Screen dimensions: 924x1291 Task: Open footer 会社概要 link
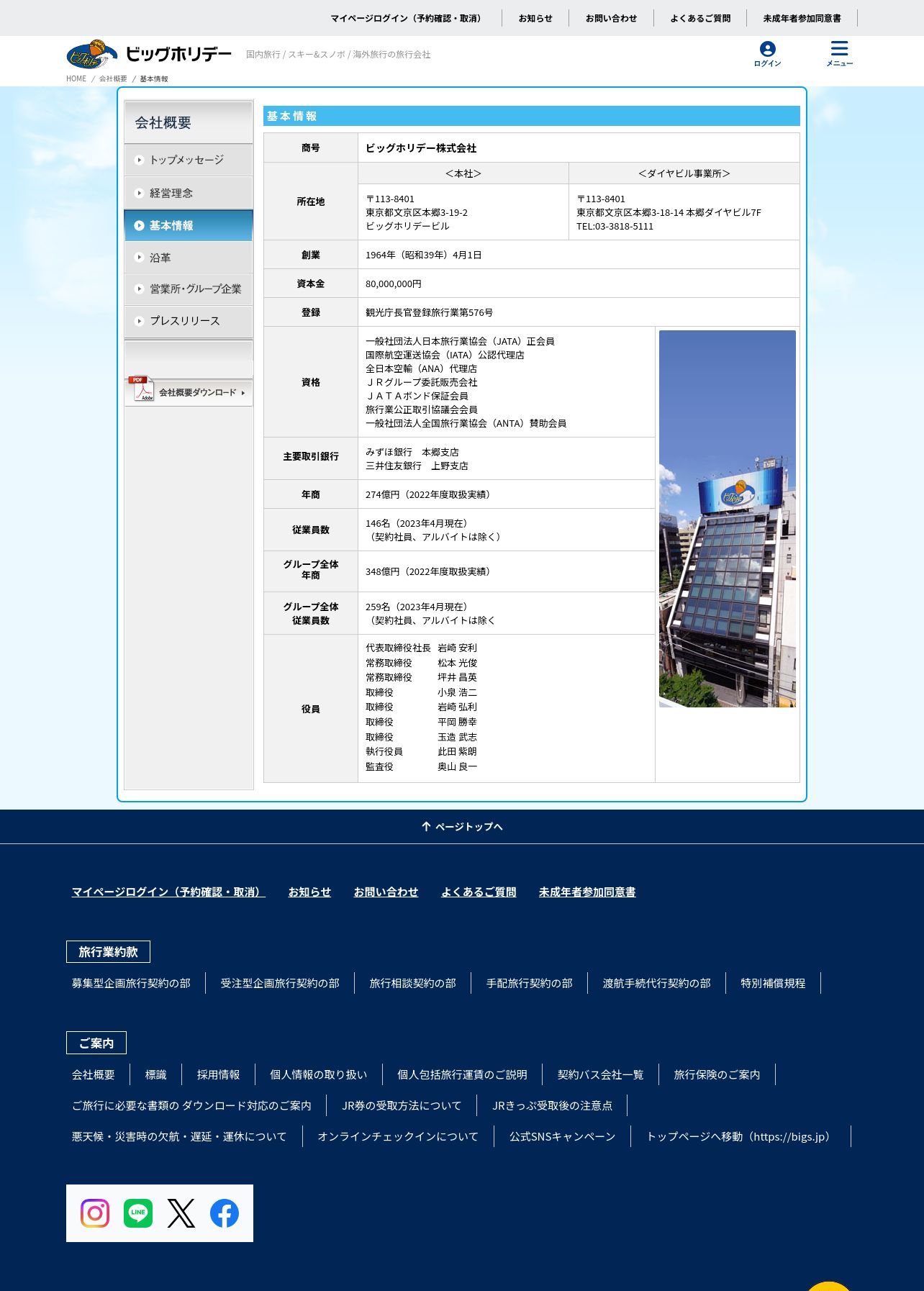[94, 1074]
